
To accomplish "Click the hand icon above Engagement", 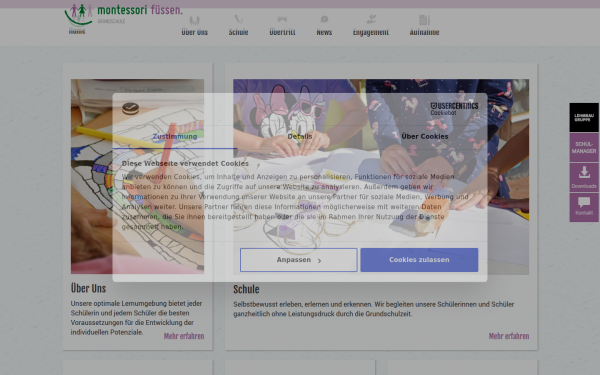I will (x=371, y=19).
